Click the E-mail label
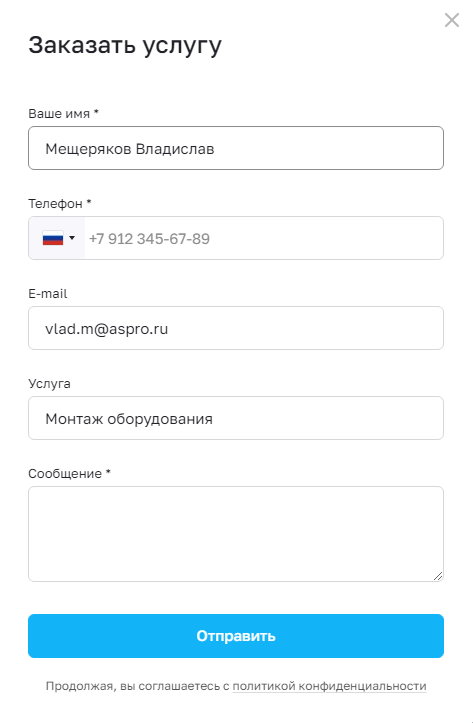 pyautogui.click(x=48, y=294)
